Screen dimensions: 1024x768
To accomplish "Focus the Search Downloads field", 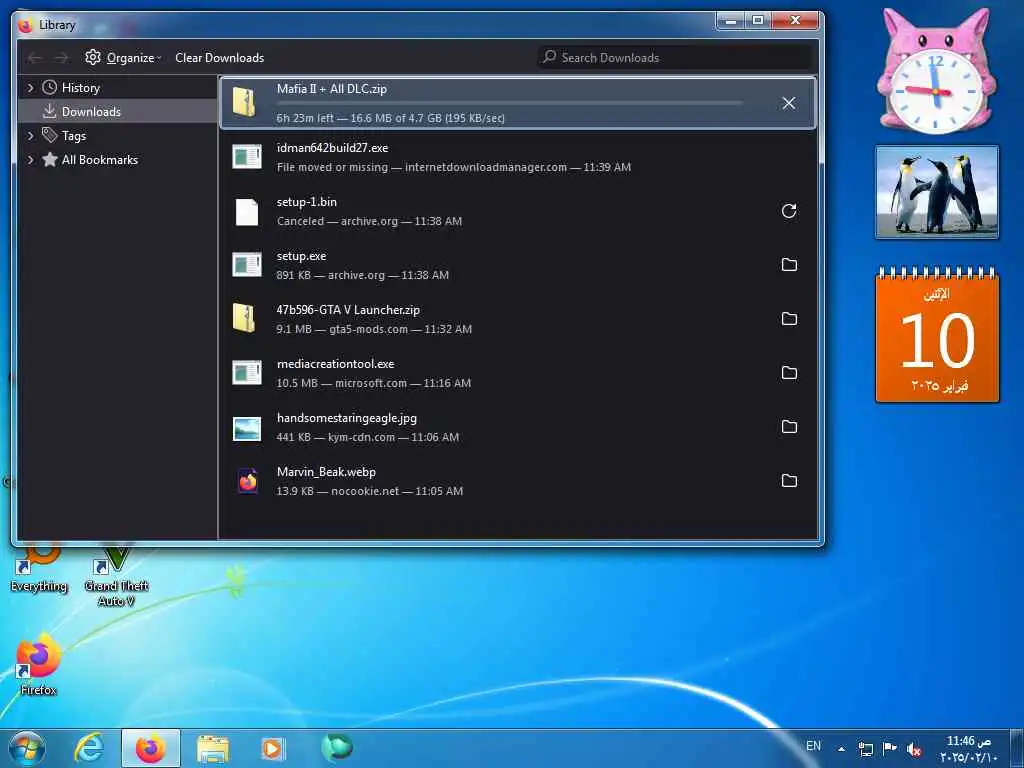I will (x=675, y=57).
